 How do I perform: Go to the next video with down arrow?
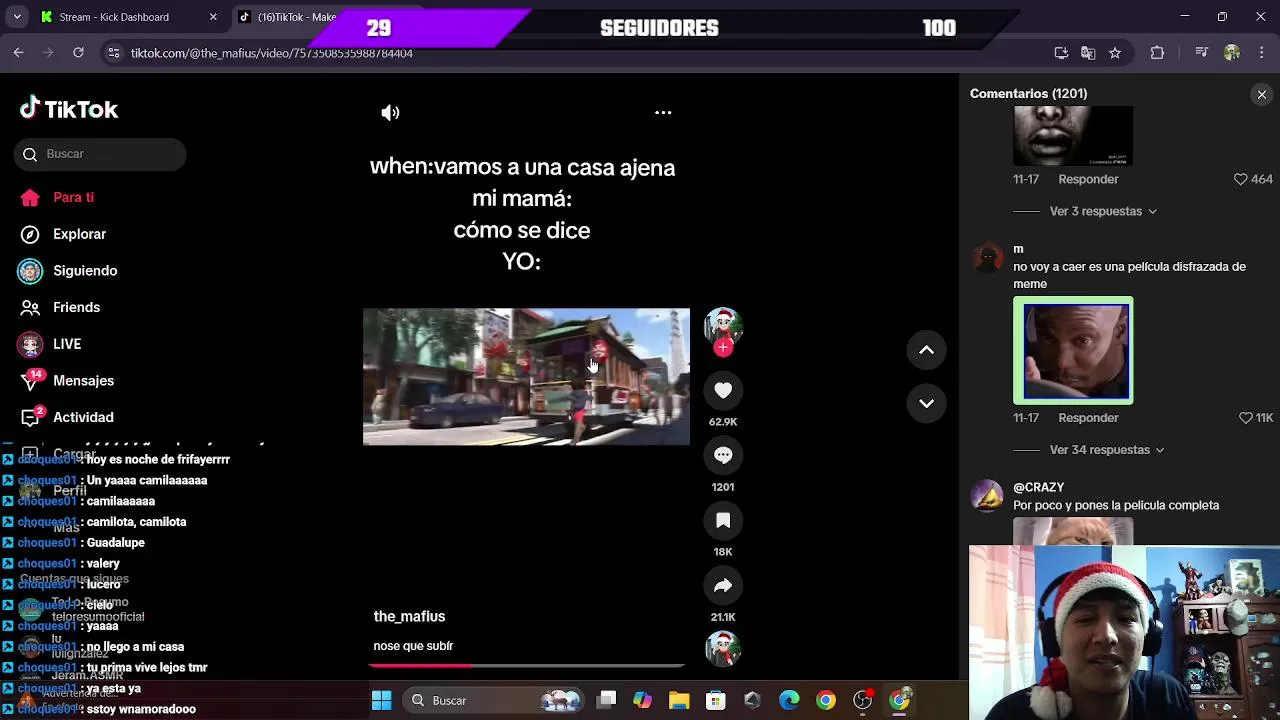tap(927, 403)
